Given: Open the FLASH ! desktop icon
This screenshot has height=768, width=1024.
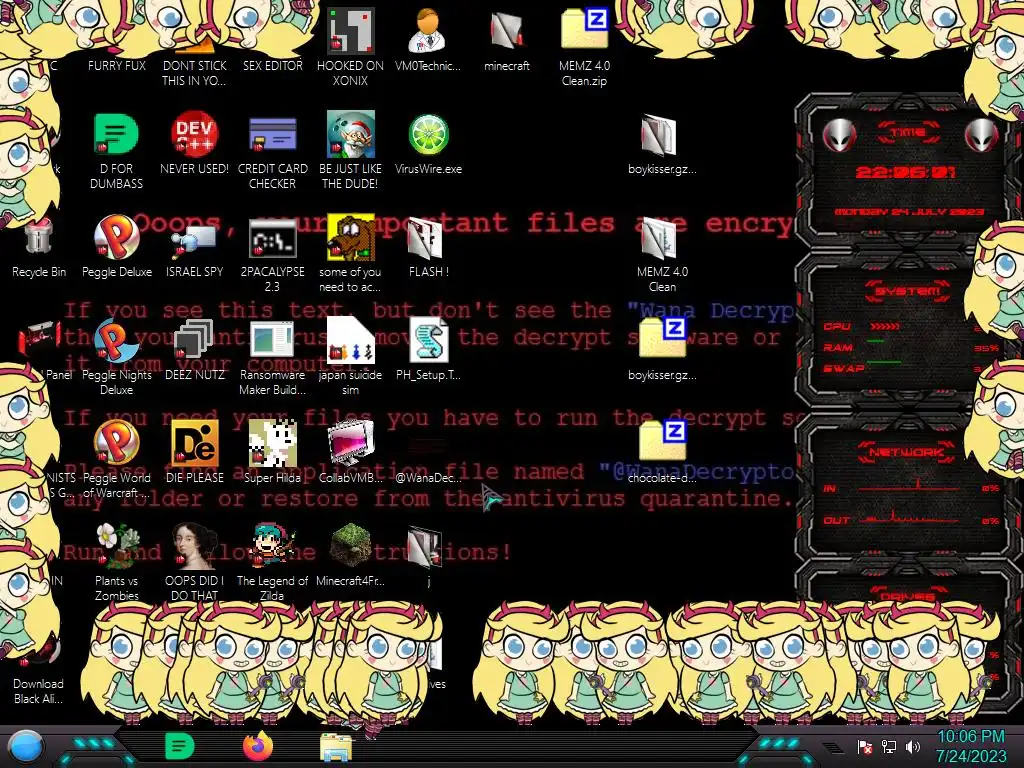Looking at the screenshot, I should [428, 247].
